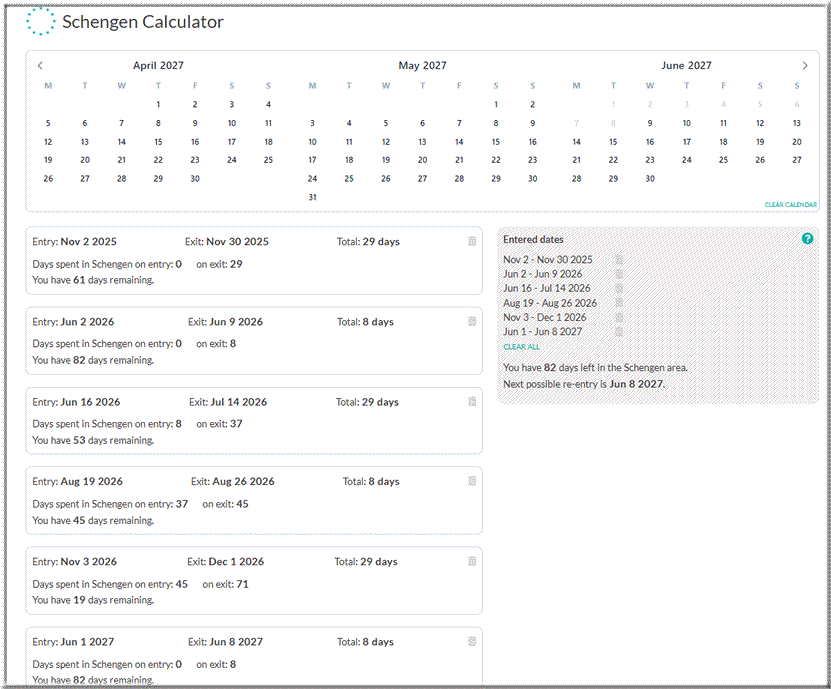Click the Schengen Calculator title text

(143, 22)
